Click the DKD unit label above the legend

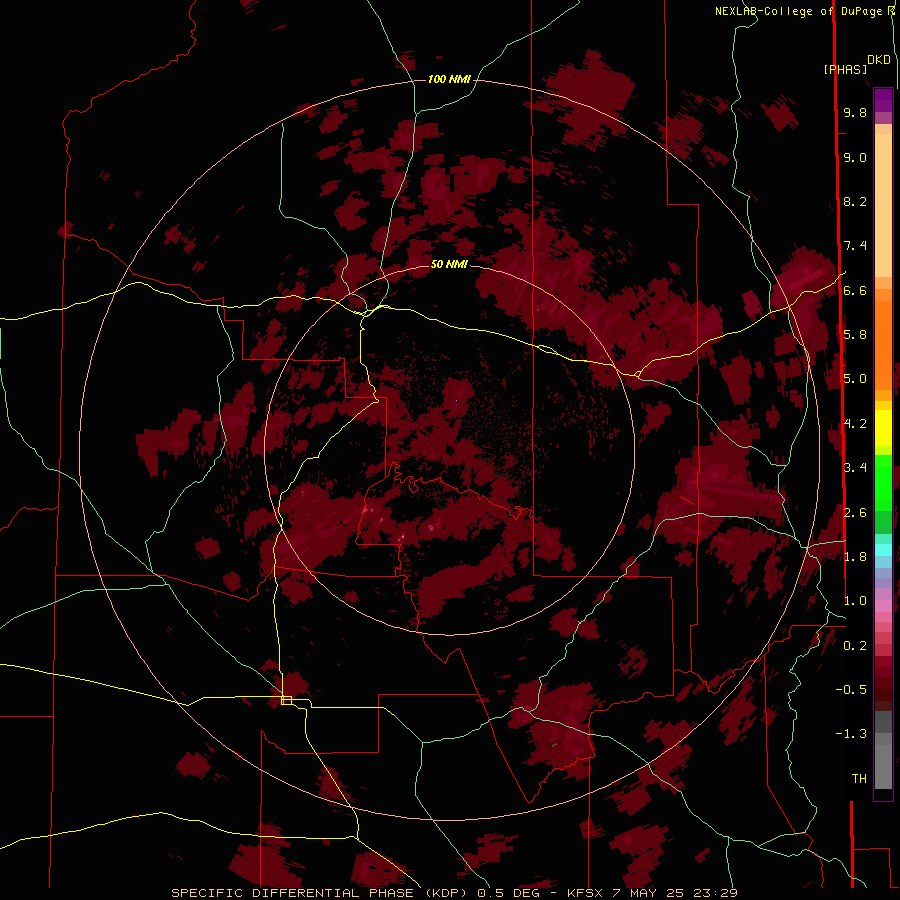coord(878,60)
